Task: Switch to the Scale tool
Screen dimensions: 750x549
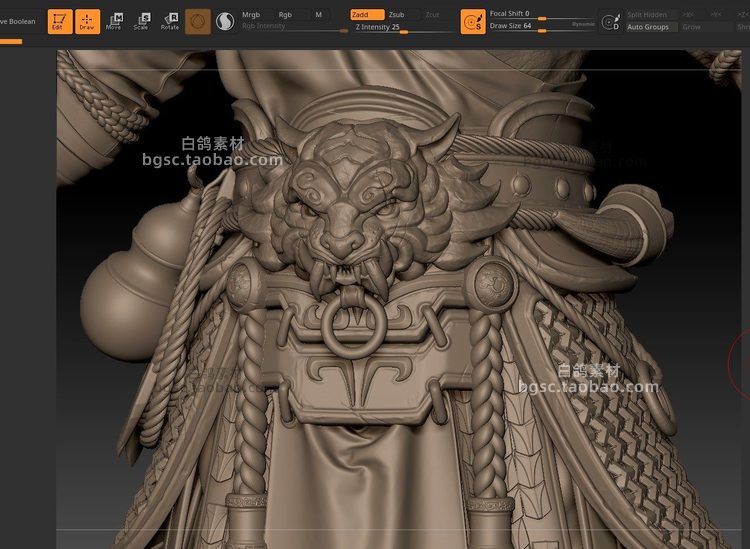Action: [x=143, y=21]
